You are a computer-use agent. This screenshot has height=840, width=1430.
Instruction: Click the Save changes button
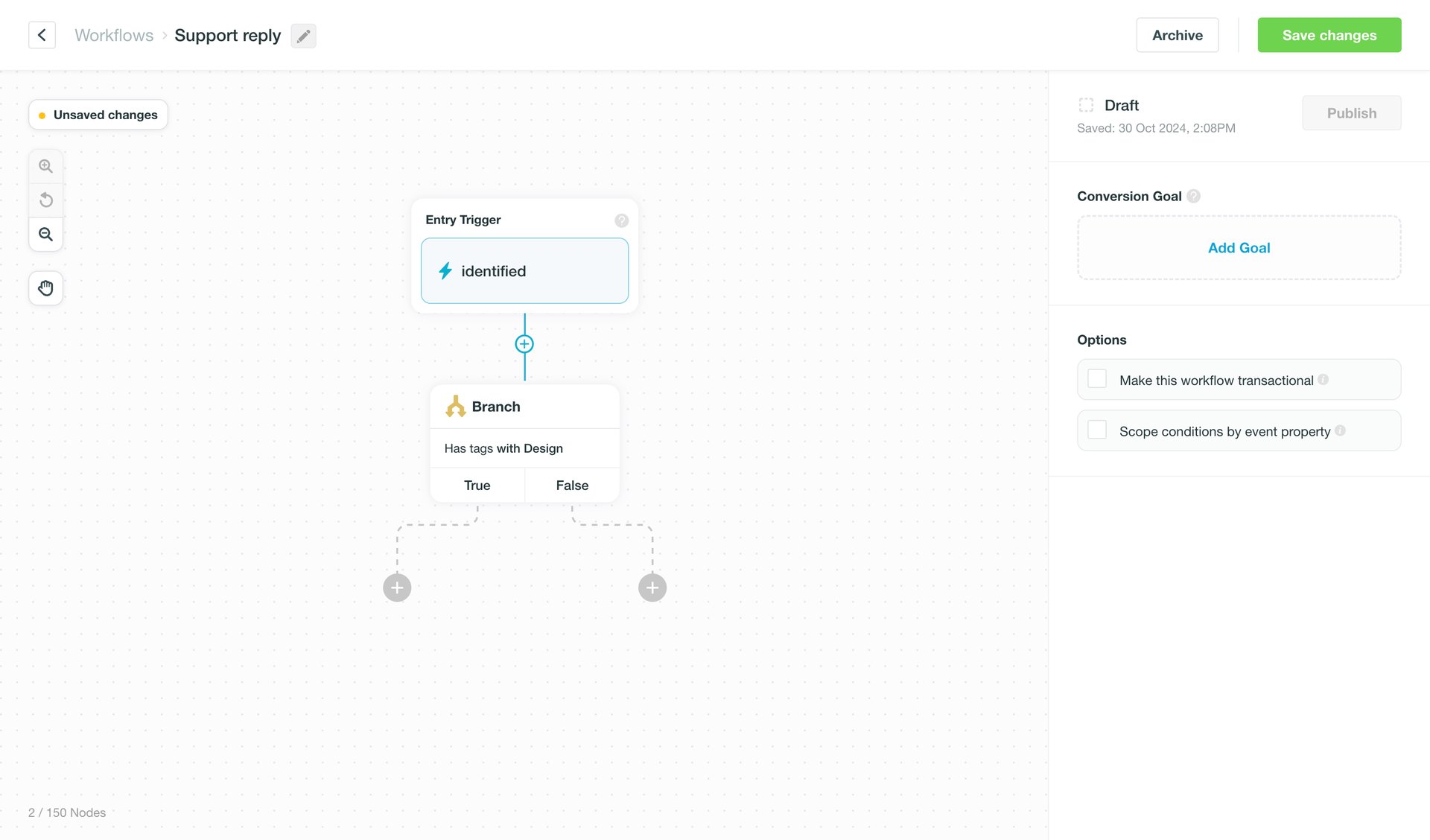[x=1329, y=35]
